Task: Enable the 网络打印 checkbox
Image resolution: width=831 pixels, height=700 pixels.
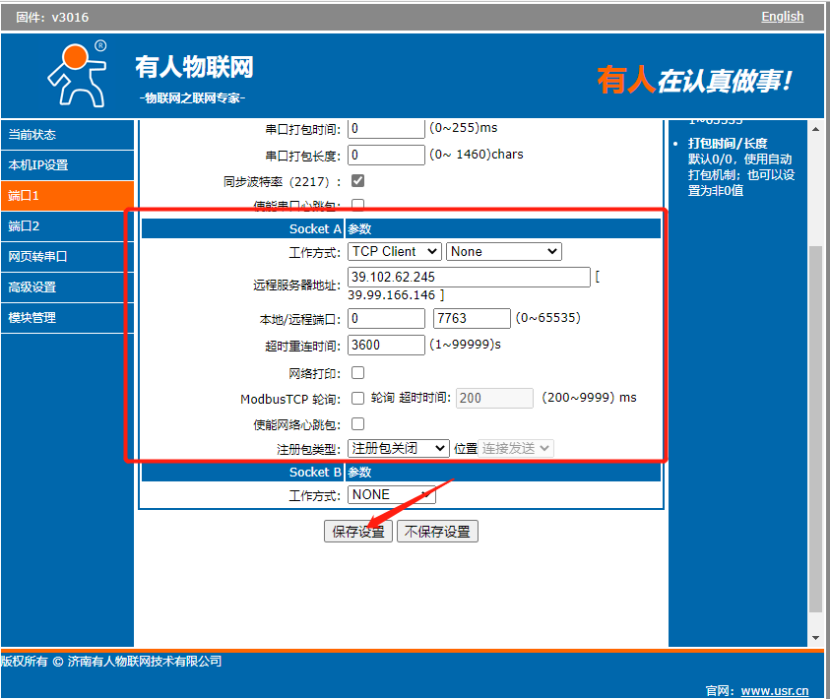Action: point(358,373)
